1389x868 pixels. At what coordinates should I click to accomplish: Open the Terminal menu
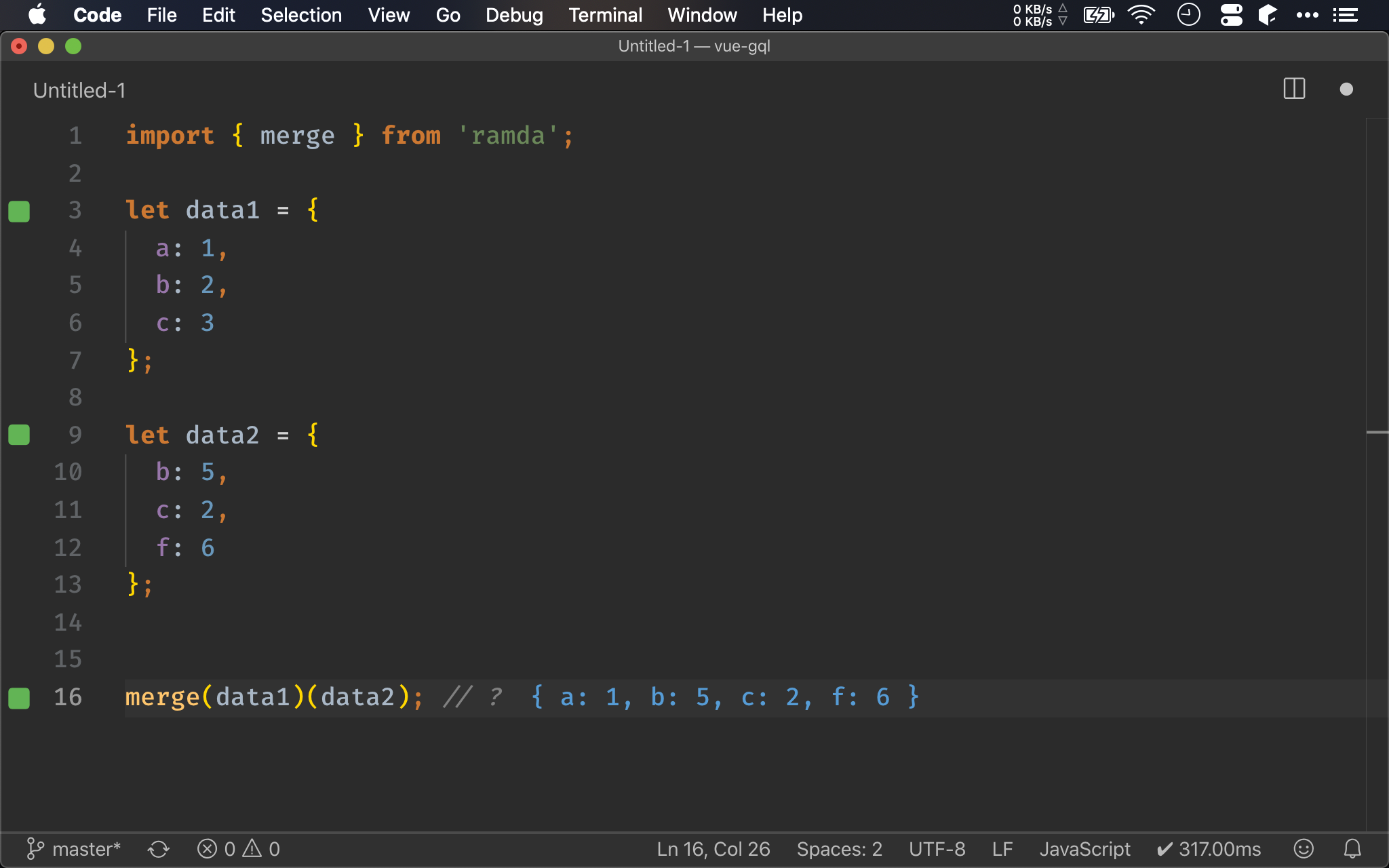point(605,15)
